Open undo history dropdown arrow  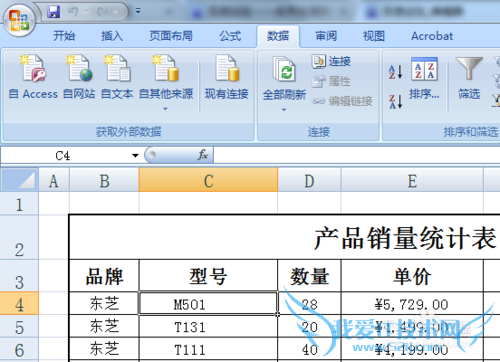(x=87, y=12)
